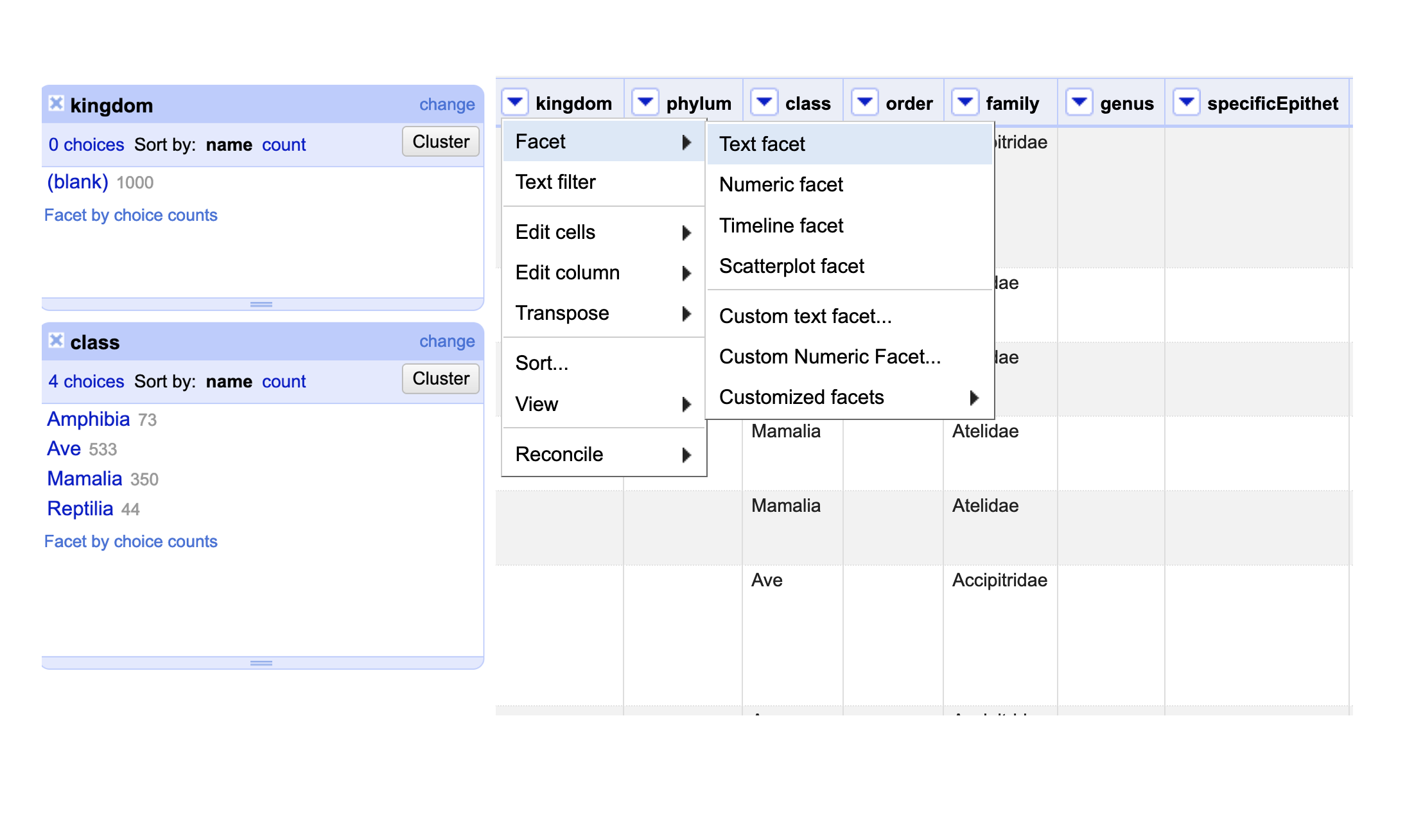
Task: Open the kingdom column dropdown arrow
Action: (x=515, y=102)
